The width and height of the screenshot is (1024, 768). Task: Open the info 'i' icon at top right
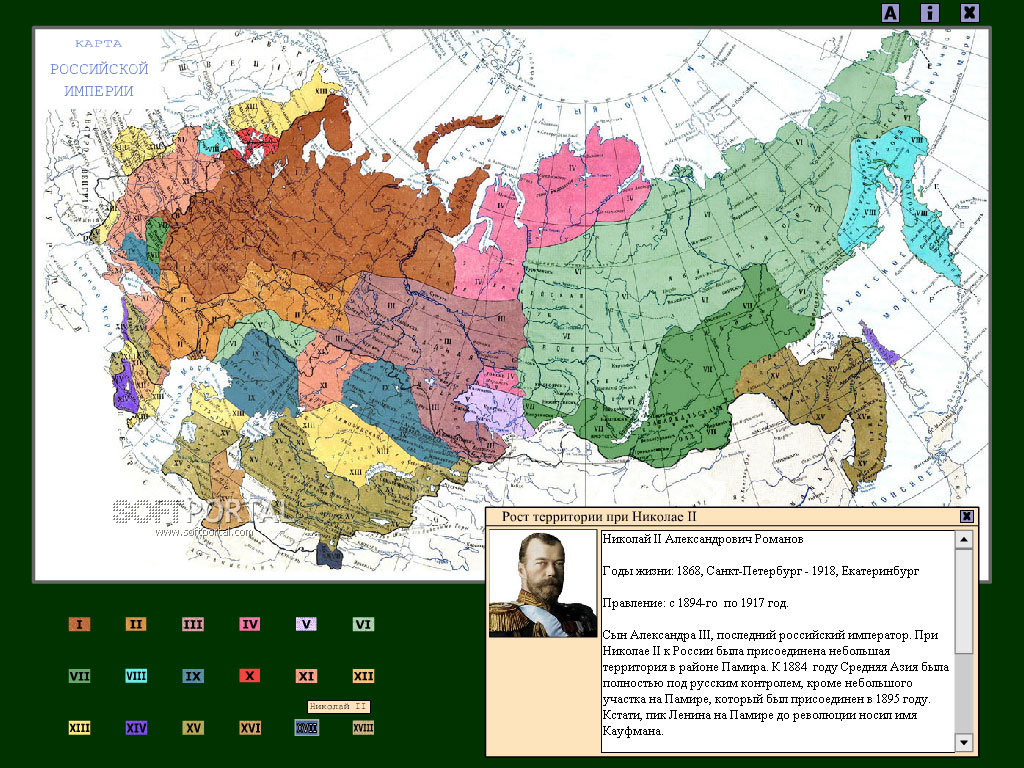[930, 13]
